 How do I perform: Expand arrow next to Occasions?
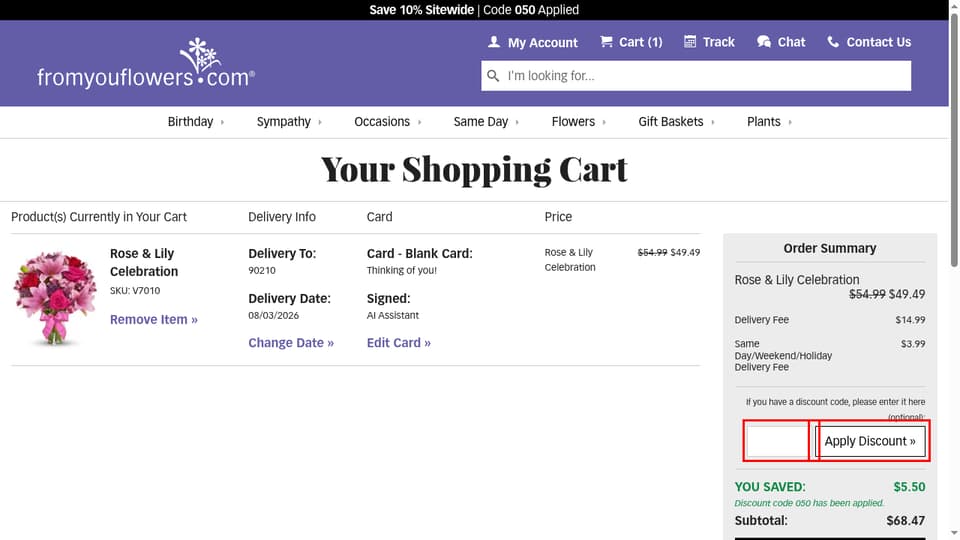(x=419, y=122)
